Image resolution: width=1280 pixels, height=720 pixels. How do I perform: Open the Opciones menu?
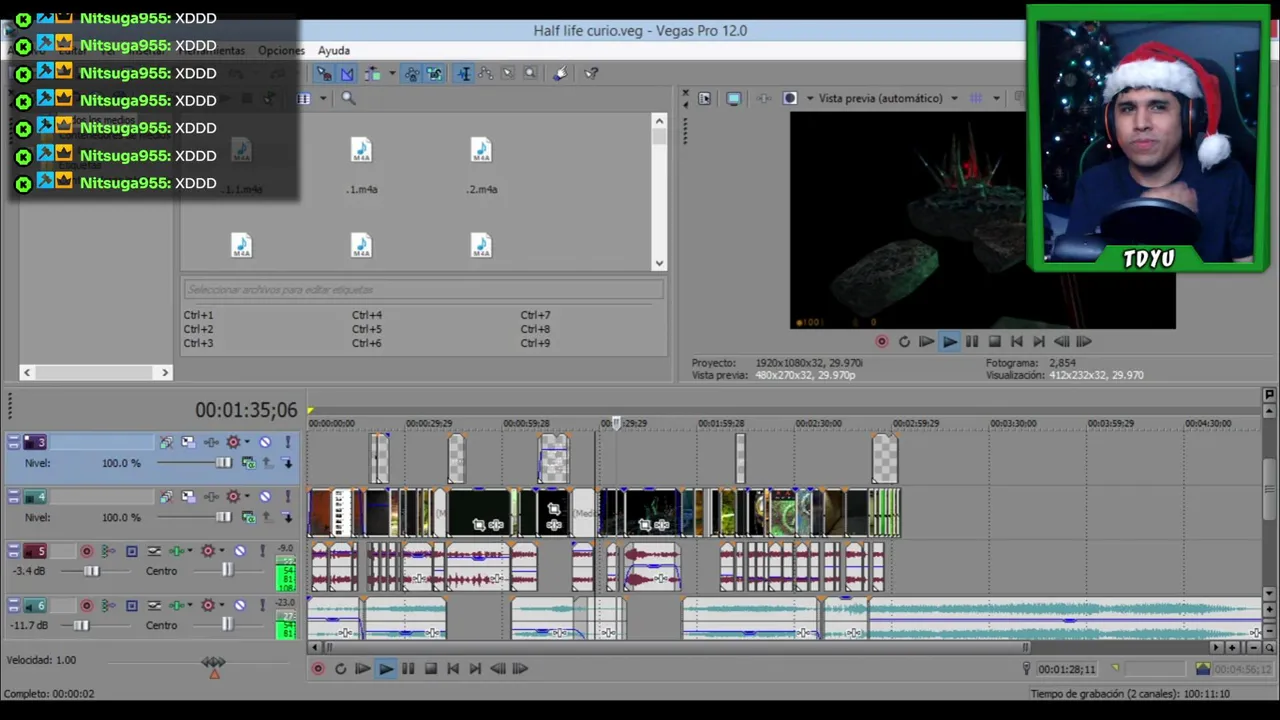tap(281, 50)
